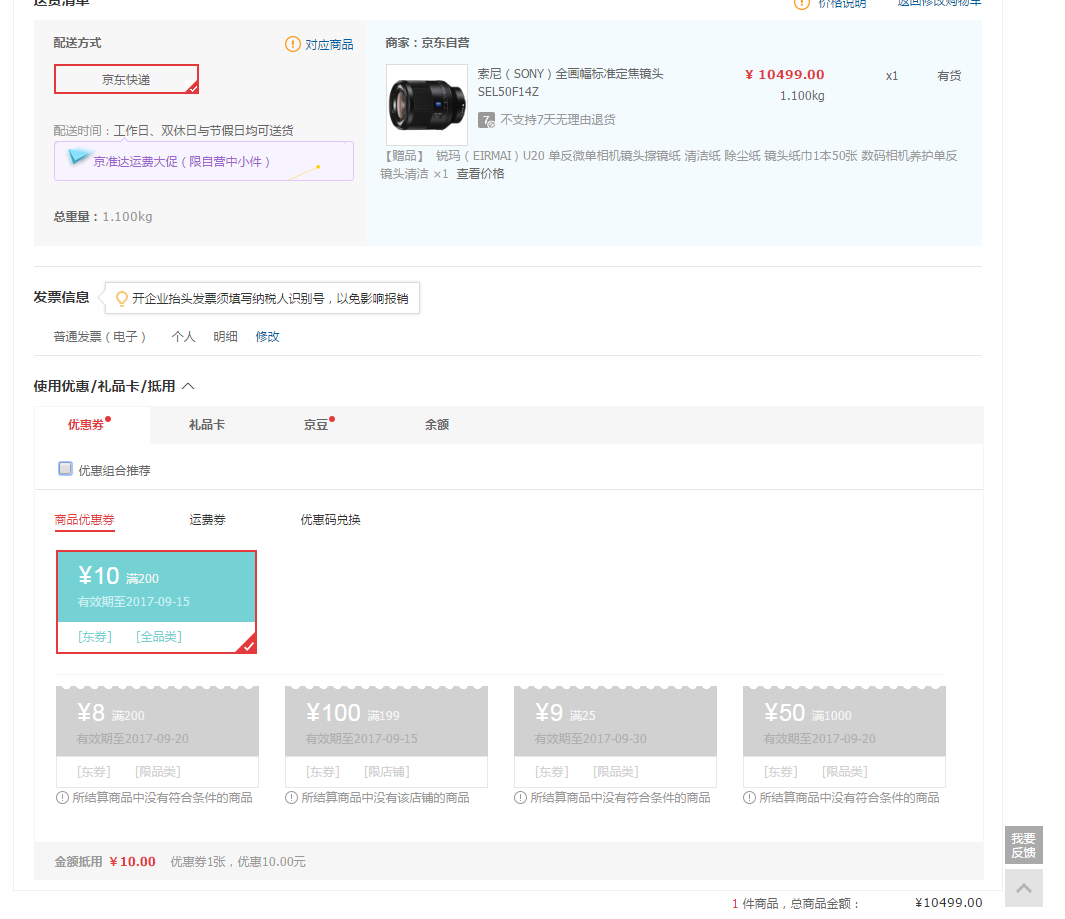Click warning icon under ¥50 coupon
This screenshot has width=1065, height=919.
(749, 798)
